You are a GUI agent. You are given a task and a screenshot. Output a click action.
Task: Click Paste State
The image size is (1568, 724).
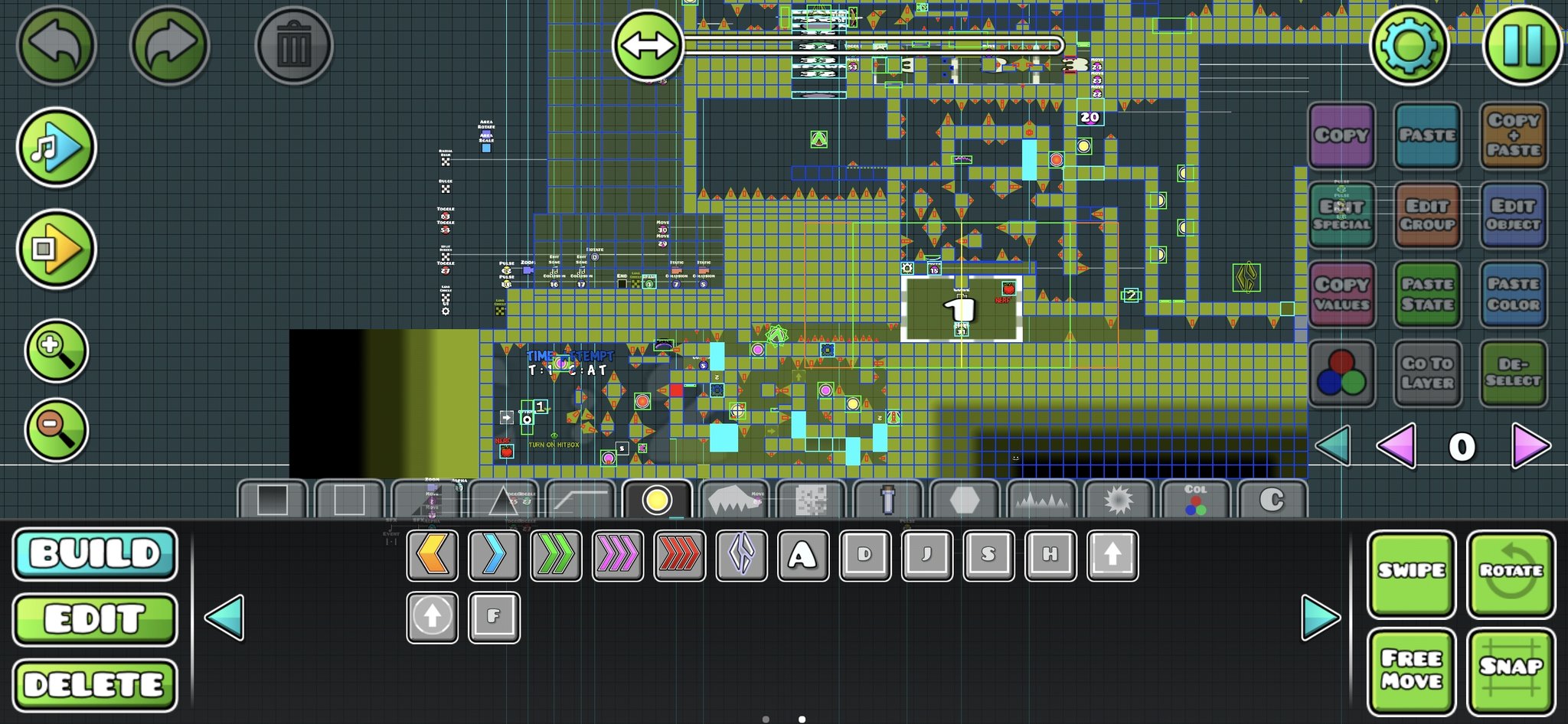(1427, 294)
